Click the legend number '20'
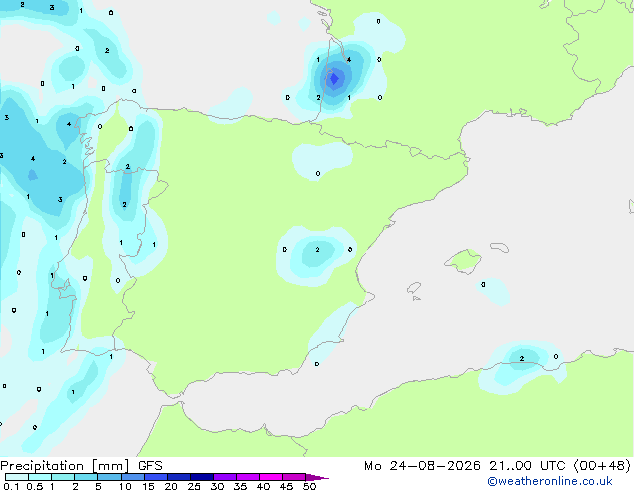 tap(171, 486)
